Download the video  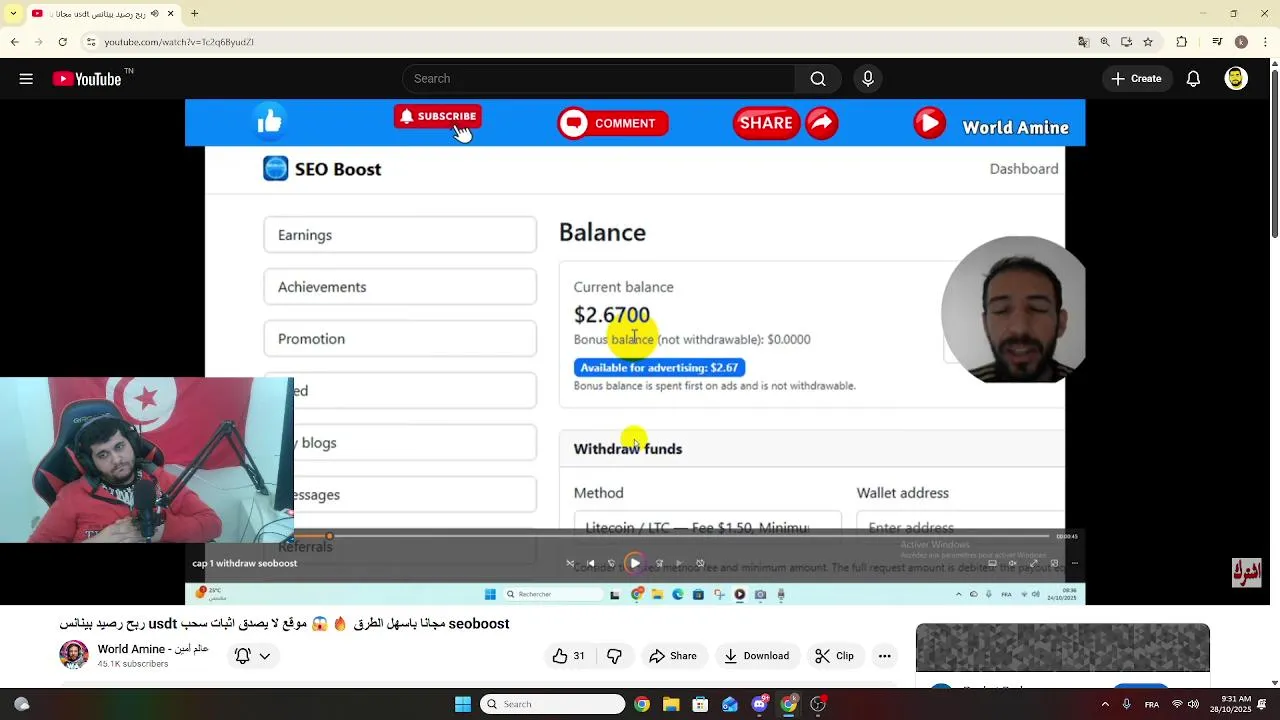(x=757, y=656)
